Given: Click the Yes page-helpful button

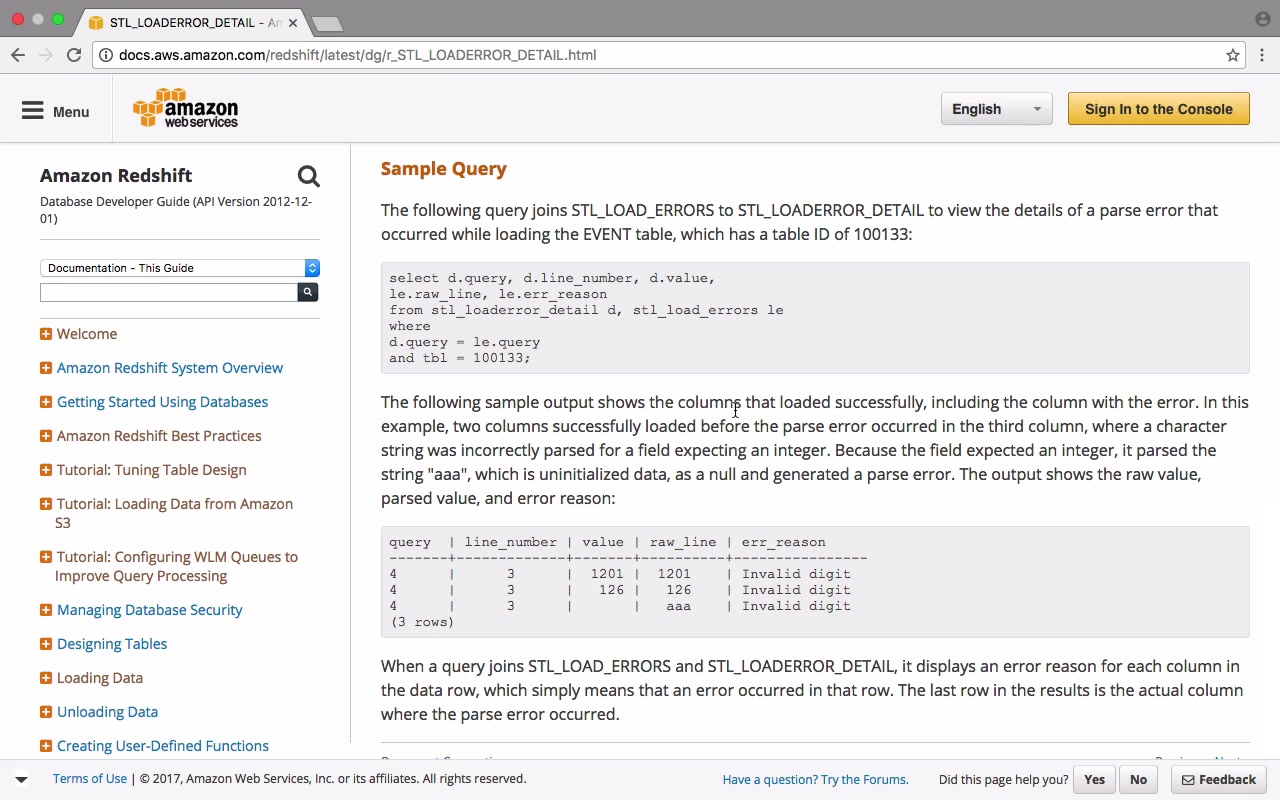Looking at the screenshot, I should click(x=1094, y=780).
